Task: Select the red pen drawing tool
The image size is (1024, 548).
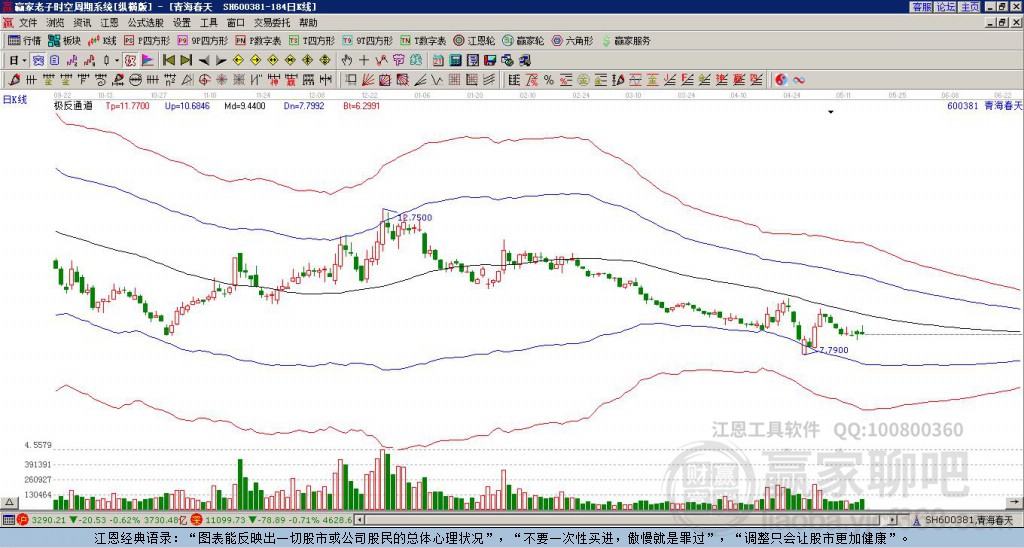Action: tap(14, 80)
